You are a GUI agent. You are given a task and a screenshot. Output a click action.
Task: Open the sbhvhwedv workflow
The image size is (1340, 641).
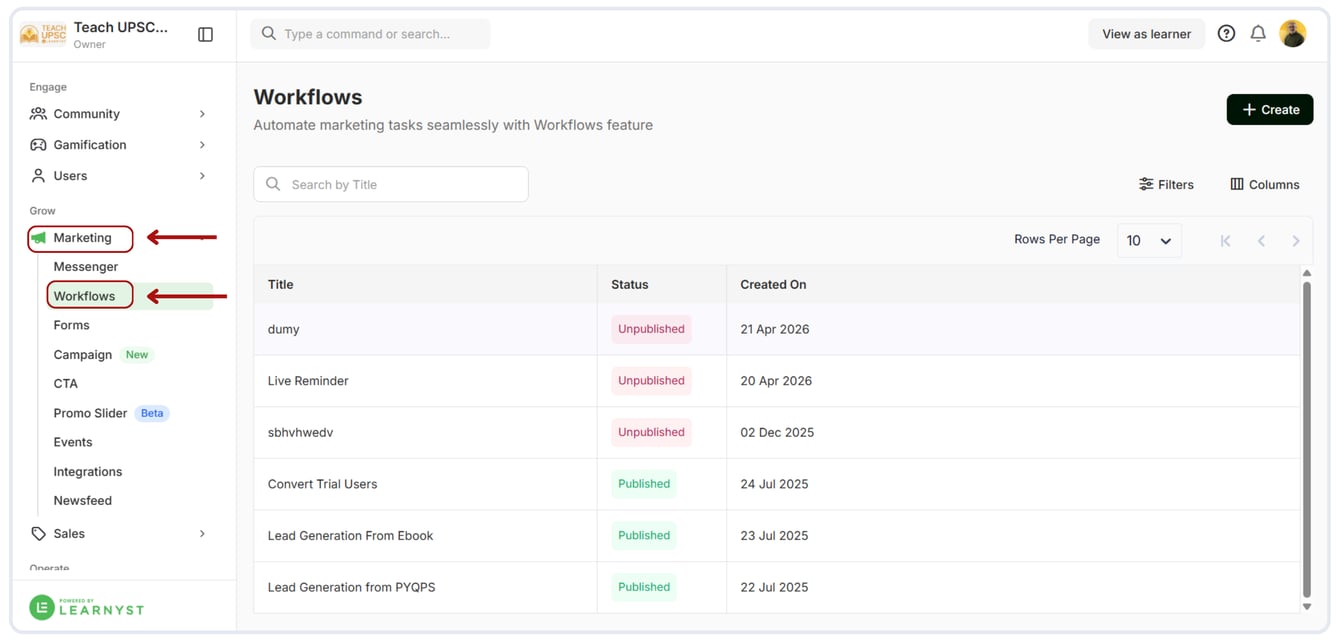pos(300,433)
